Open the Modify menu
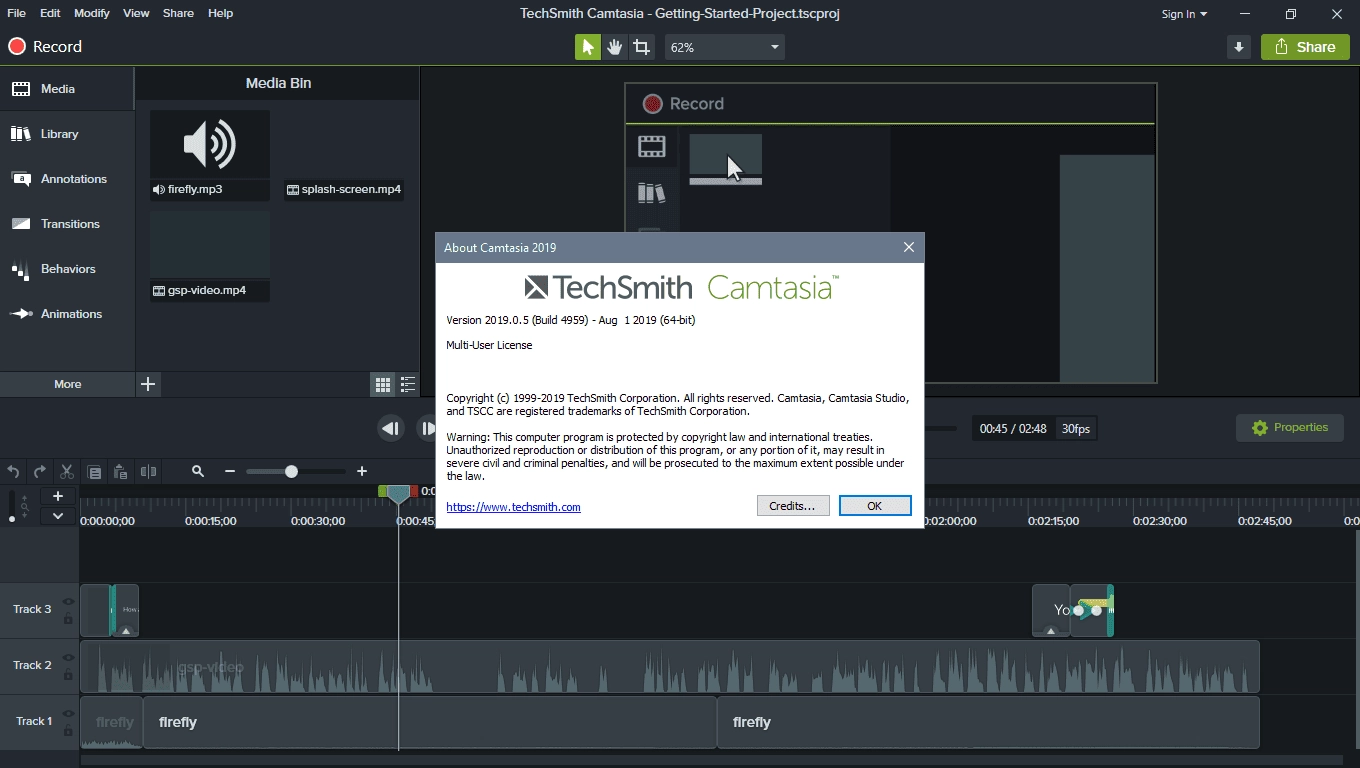The width and height of the screenshot is (1360, 768). pos(92,13)
